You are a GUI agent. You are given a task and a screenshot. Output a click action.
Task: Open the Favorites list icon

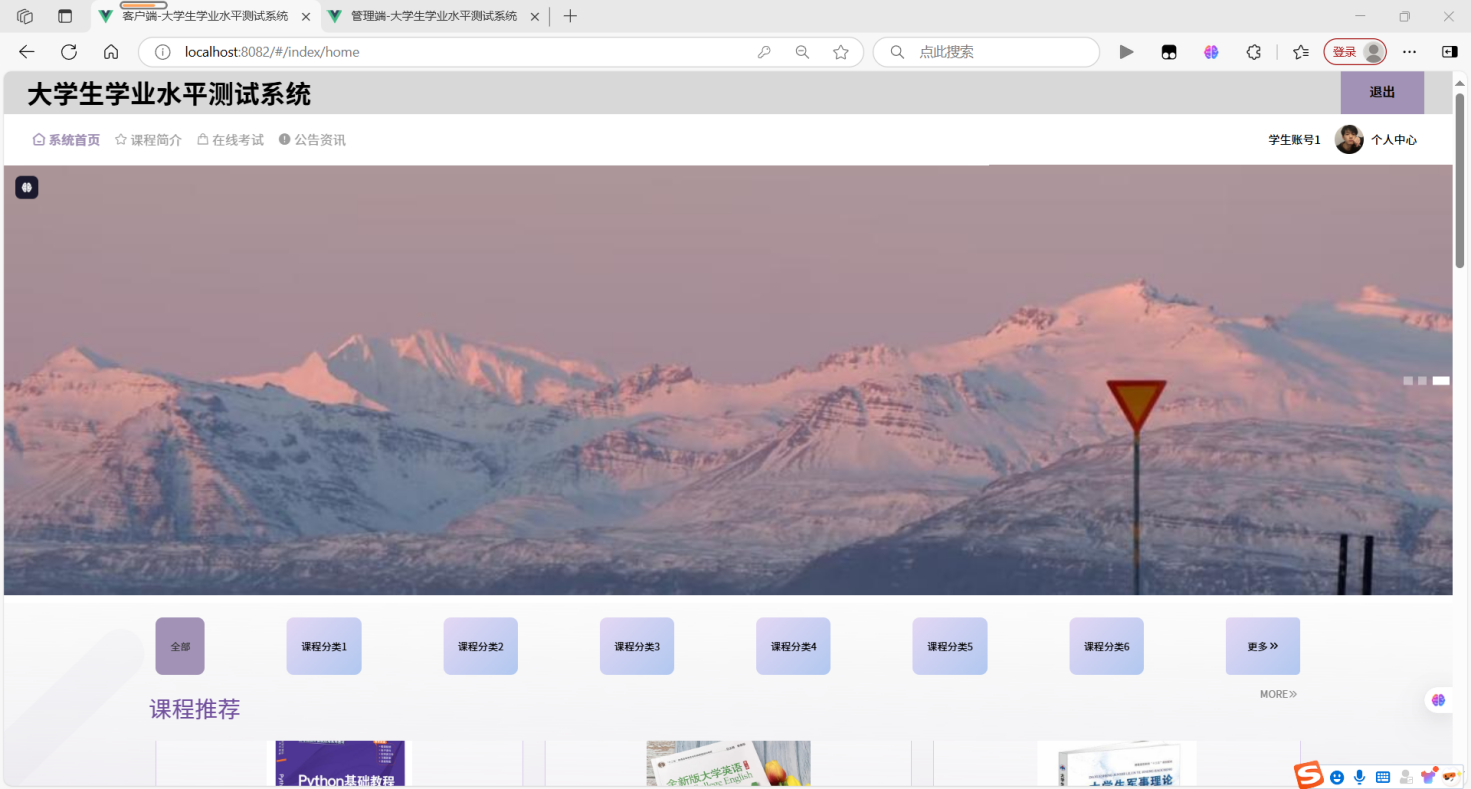click(1300, 52)
